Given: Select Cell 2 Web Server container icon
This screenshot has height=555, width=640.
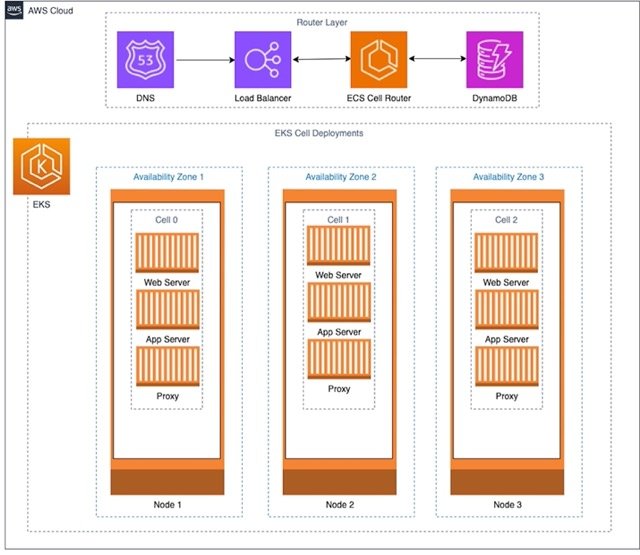Looking at the screenshot, I should [x=507, y=253].
